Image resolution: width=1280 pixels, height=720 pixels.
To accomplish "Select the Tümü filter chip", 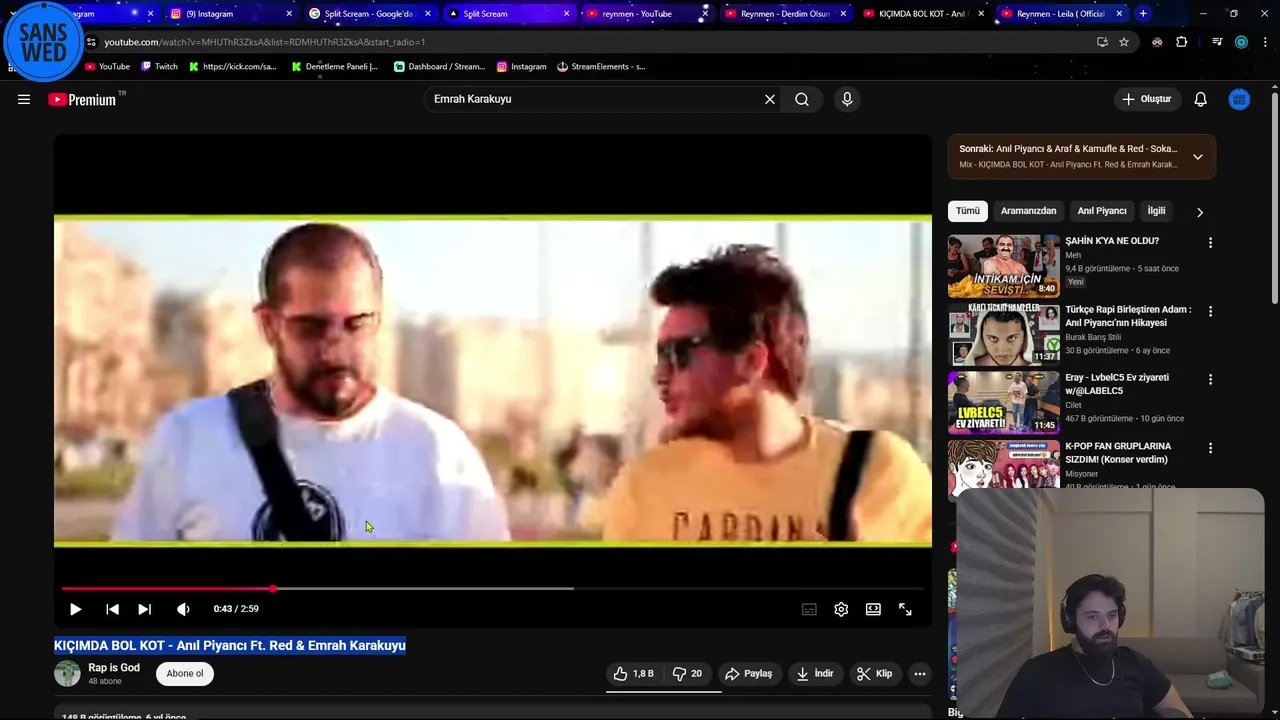I will click(968, 211).
